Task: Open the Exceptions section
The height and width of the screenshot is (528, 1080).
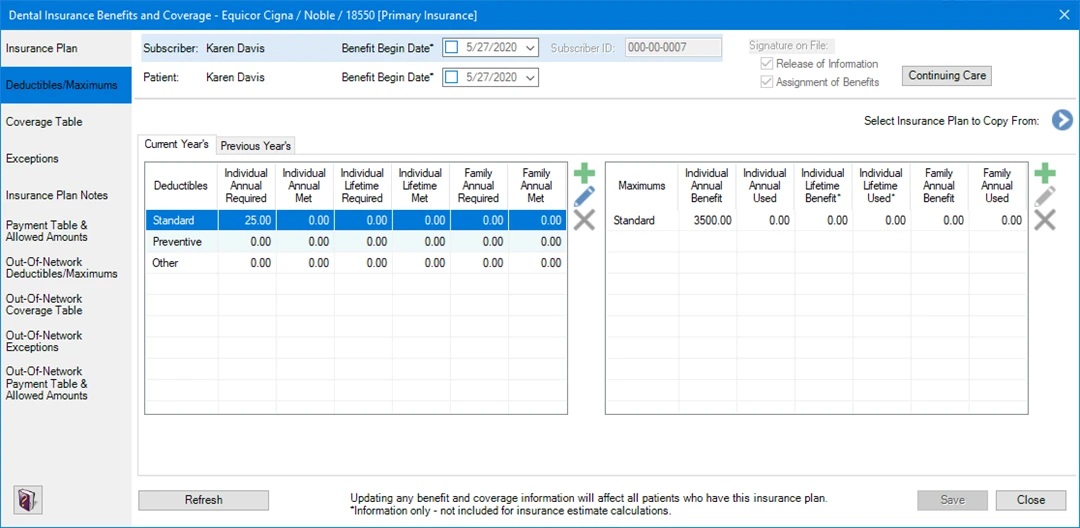Action: (65, 158)
